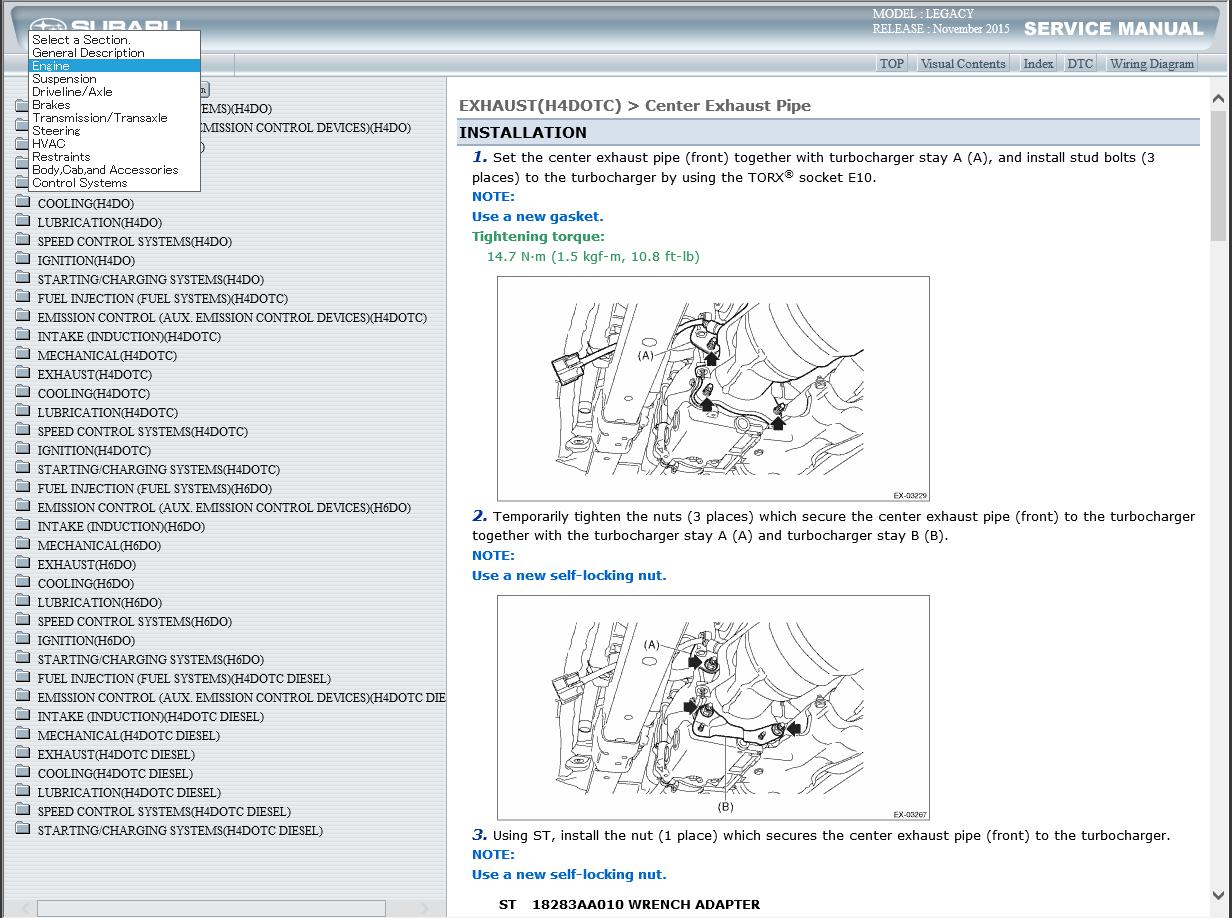Click folder icon beside MECHANICAL(H6DO)

point(22,545)
